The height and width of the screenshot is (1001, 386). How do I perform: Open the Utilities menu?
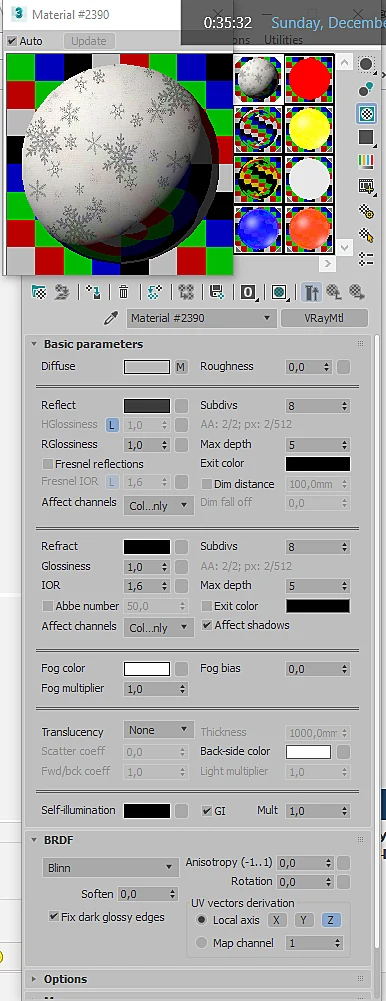coord(283,40)
